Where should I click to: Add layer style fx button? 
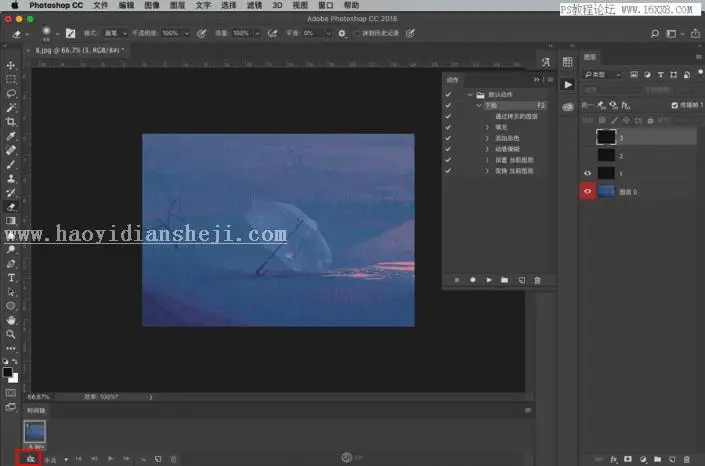[x=614, y=459]
